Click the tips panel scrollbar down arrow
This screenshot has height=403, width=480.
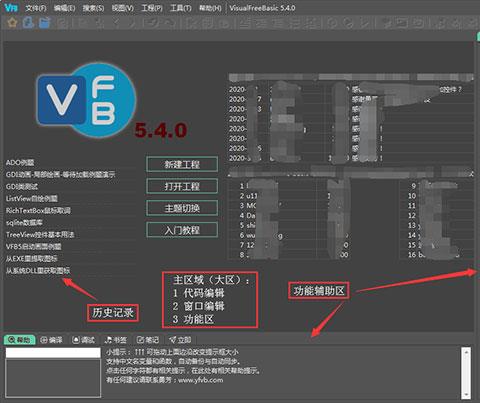point(466,394)
